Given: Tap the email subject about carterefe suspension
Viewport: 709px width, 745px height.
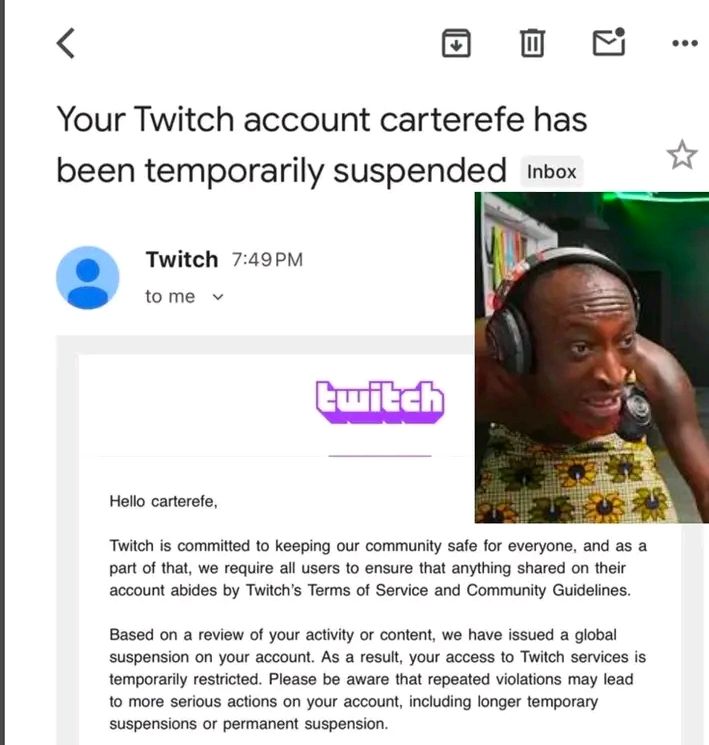Looking at the screenshot, I should [322, 144].
